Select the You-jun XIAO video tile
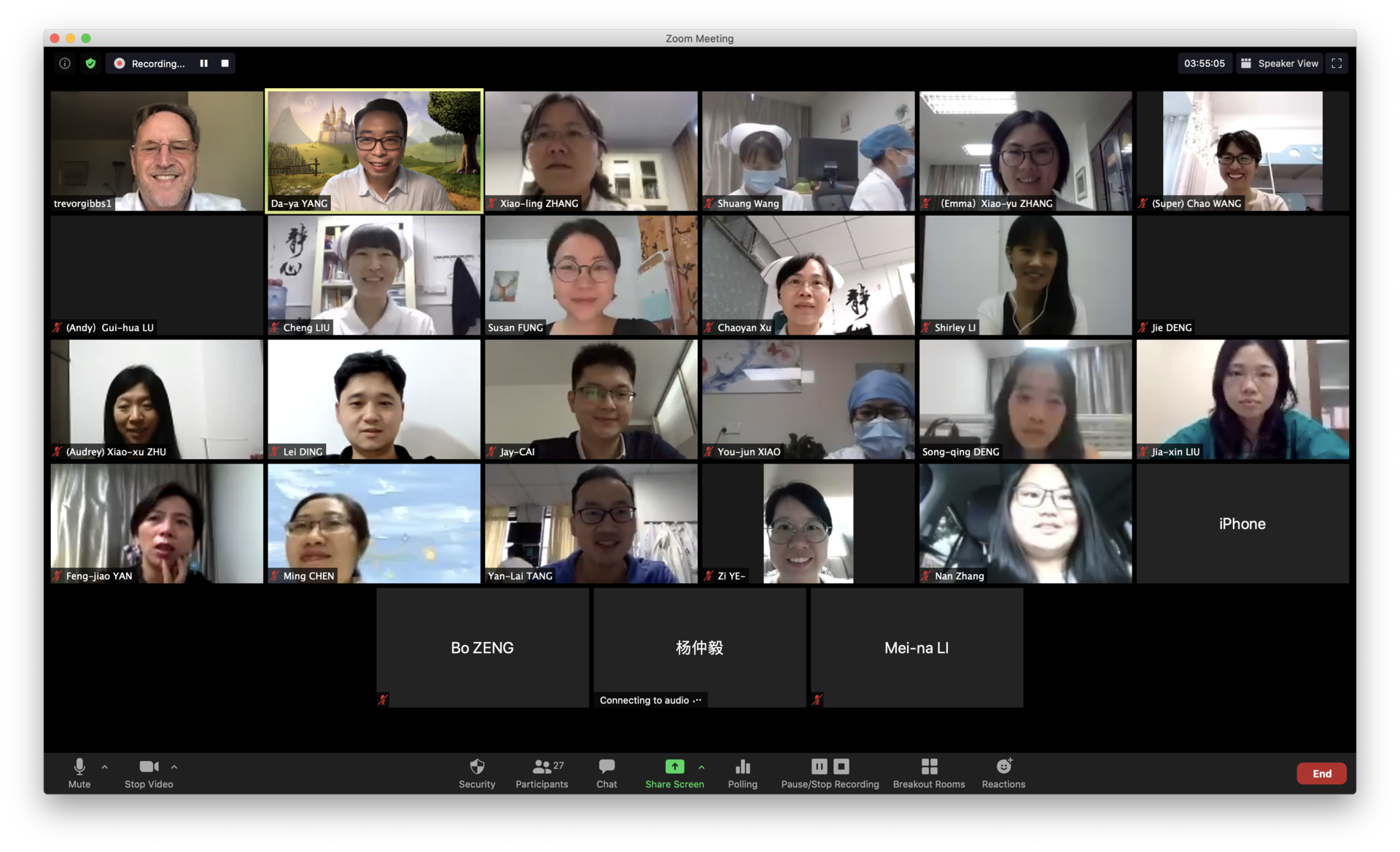1400x852 pixels. point(808,399)
